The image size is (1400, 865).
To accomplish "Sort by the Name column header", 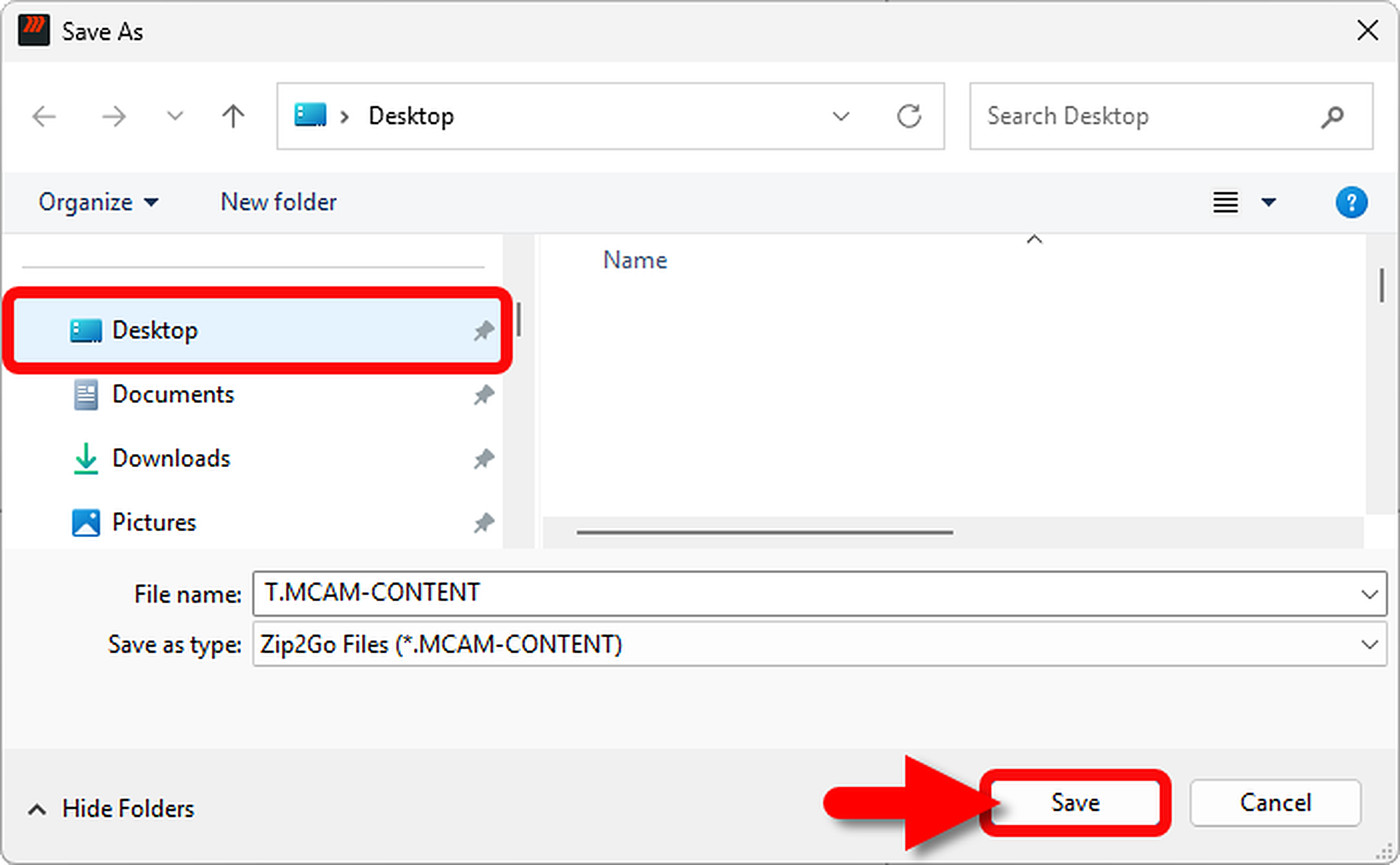I will 635,260.
